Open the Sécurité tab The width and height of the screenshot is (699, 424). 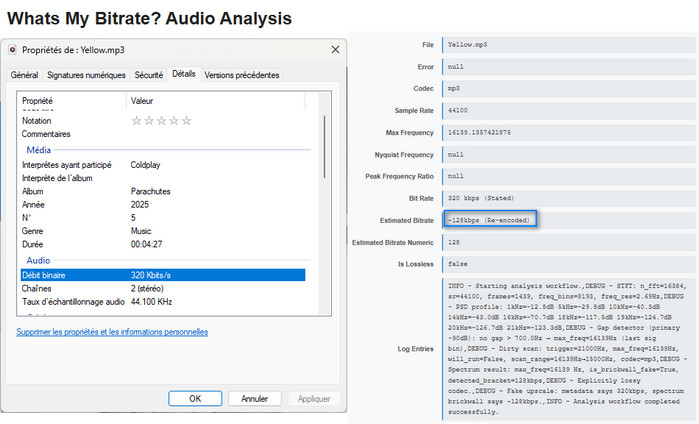point(148,75)
